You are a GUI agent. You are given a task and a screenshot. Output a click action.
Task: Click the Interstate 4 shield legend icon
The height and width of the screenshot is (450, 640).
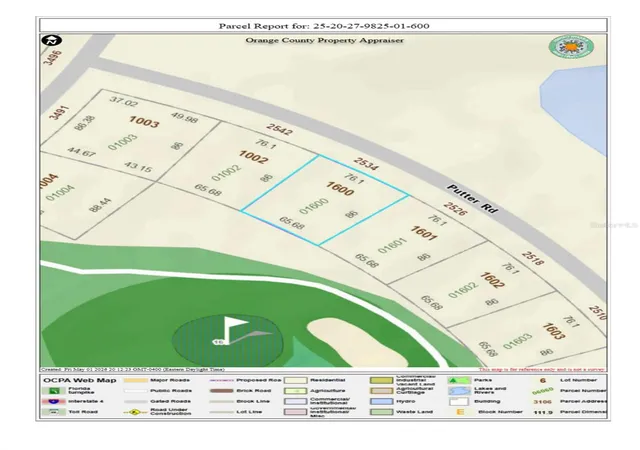pos(54,401)
